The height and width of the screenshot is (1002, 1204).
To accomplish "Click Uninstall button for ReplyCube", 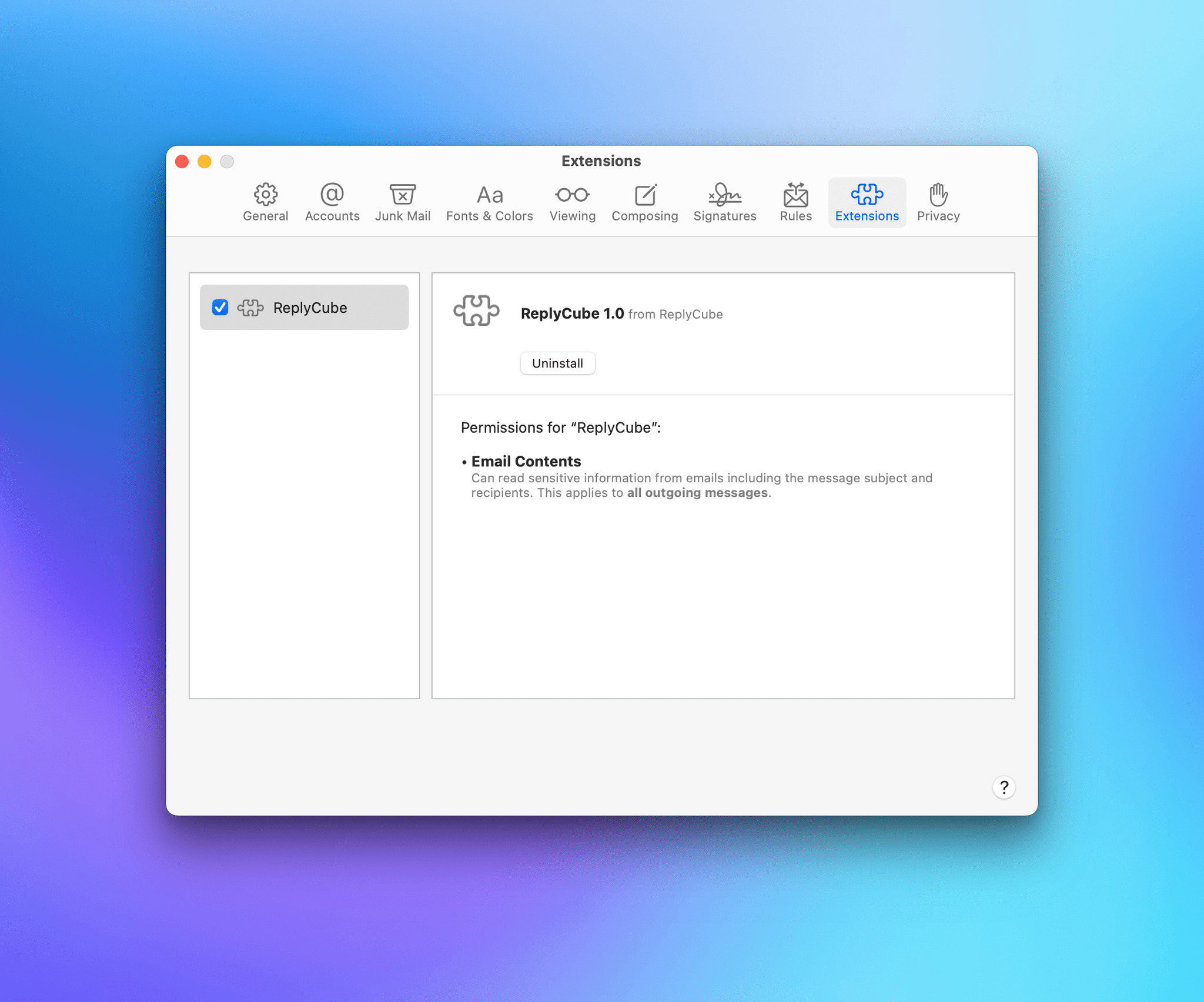I will [558, 362].
